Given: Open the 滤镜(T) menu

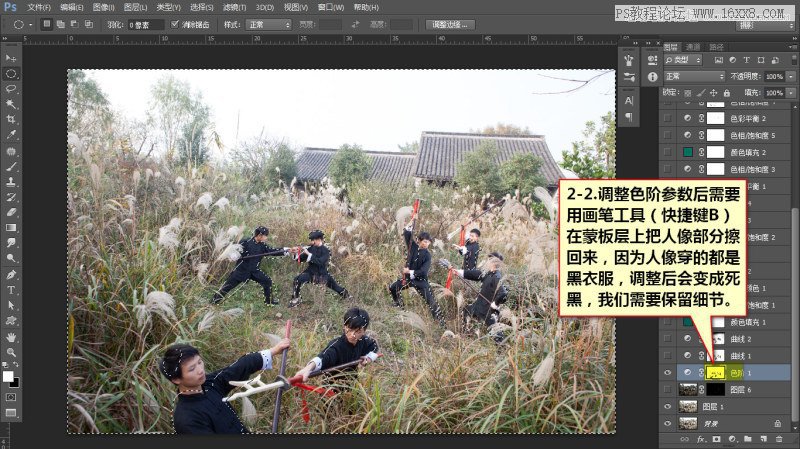Looking at the screenshot, I should tap(234, 8).
